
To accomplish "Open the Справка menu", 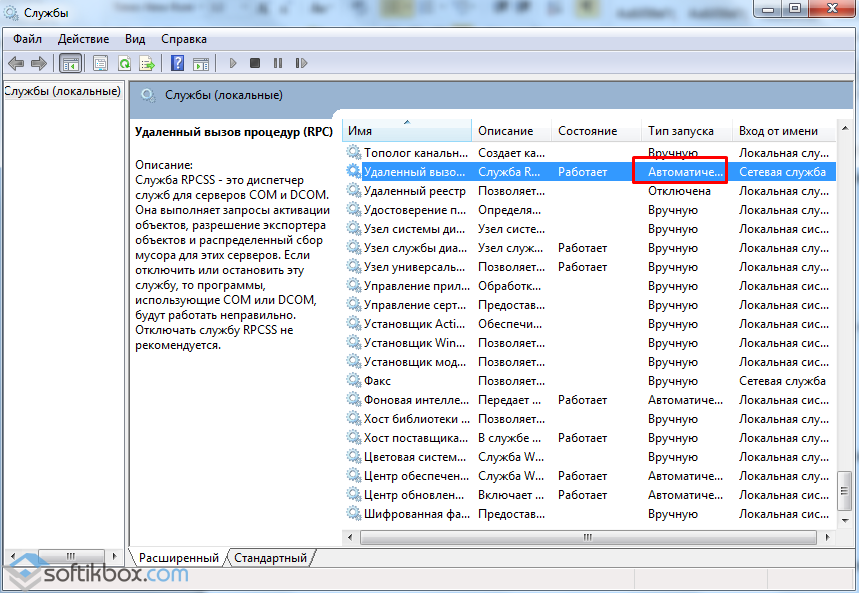I will 184,39.
